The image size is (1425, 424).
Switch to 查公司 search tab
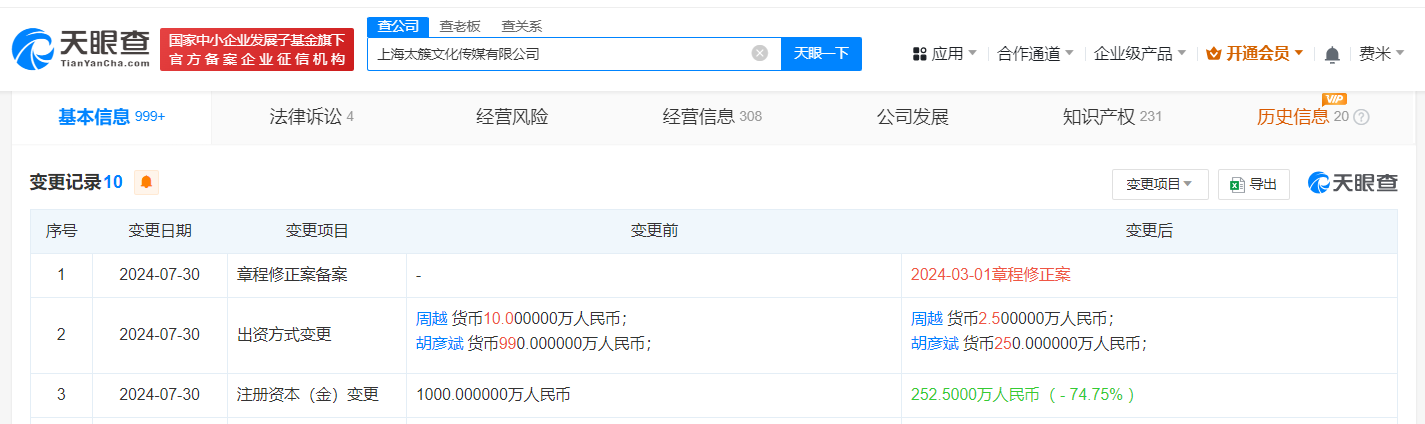coord(398,27)
